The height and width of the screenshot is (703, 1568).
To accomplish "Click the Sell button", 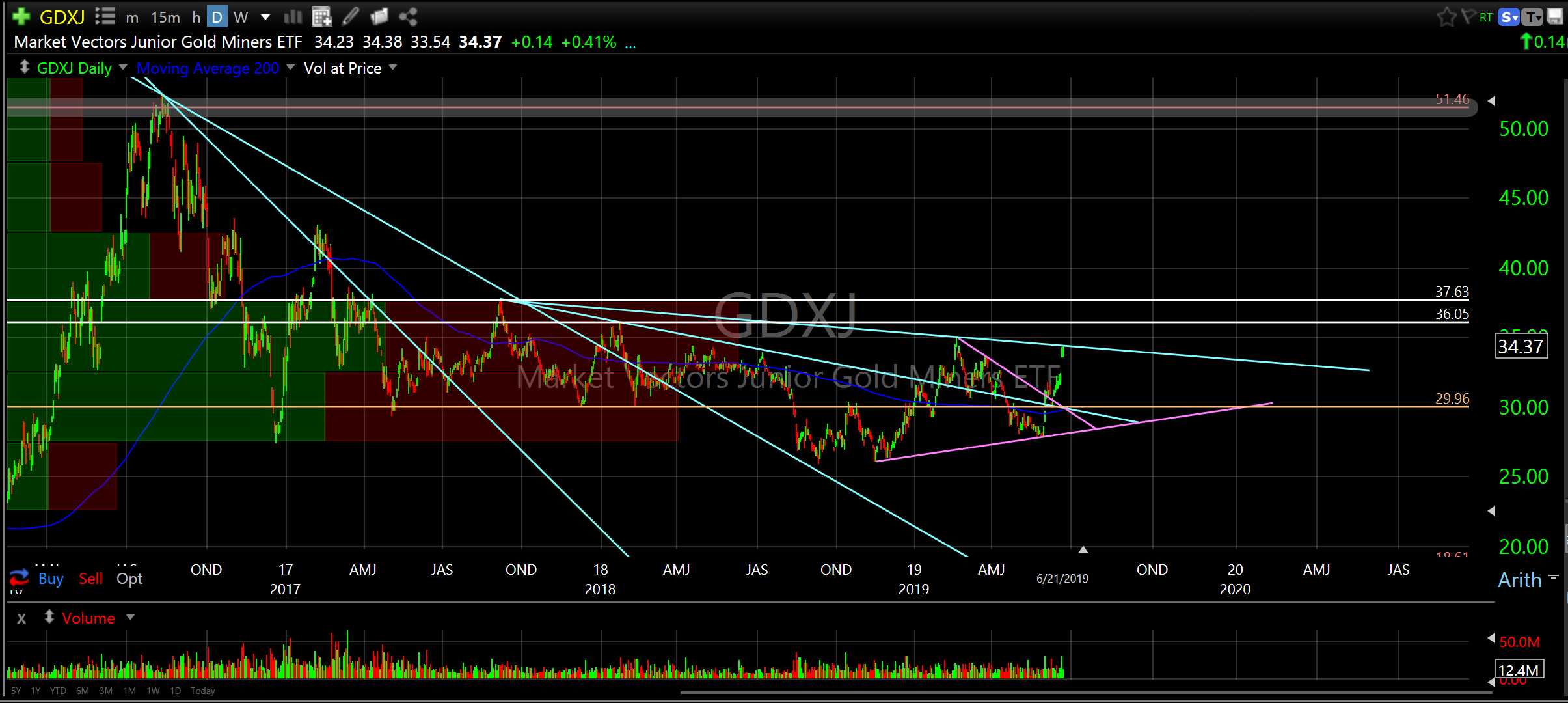I will (90, 578).
